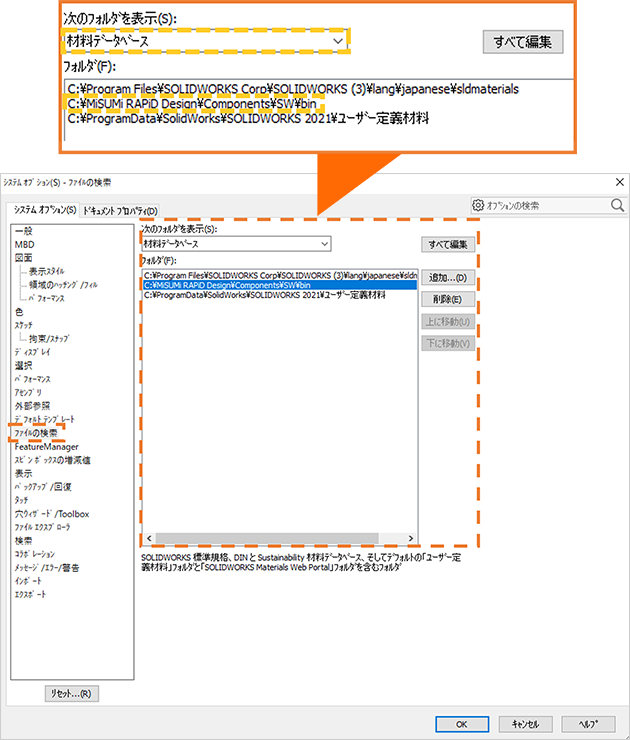Switch to the ドキュメントプロパティ tab
630x740 pixels.
(119, 210)
